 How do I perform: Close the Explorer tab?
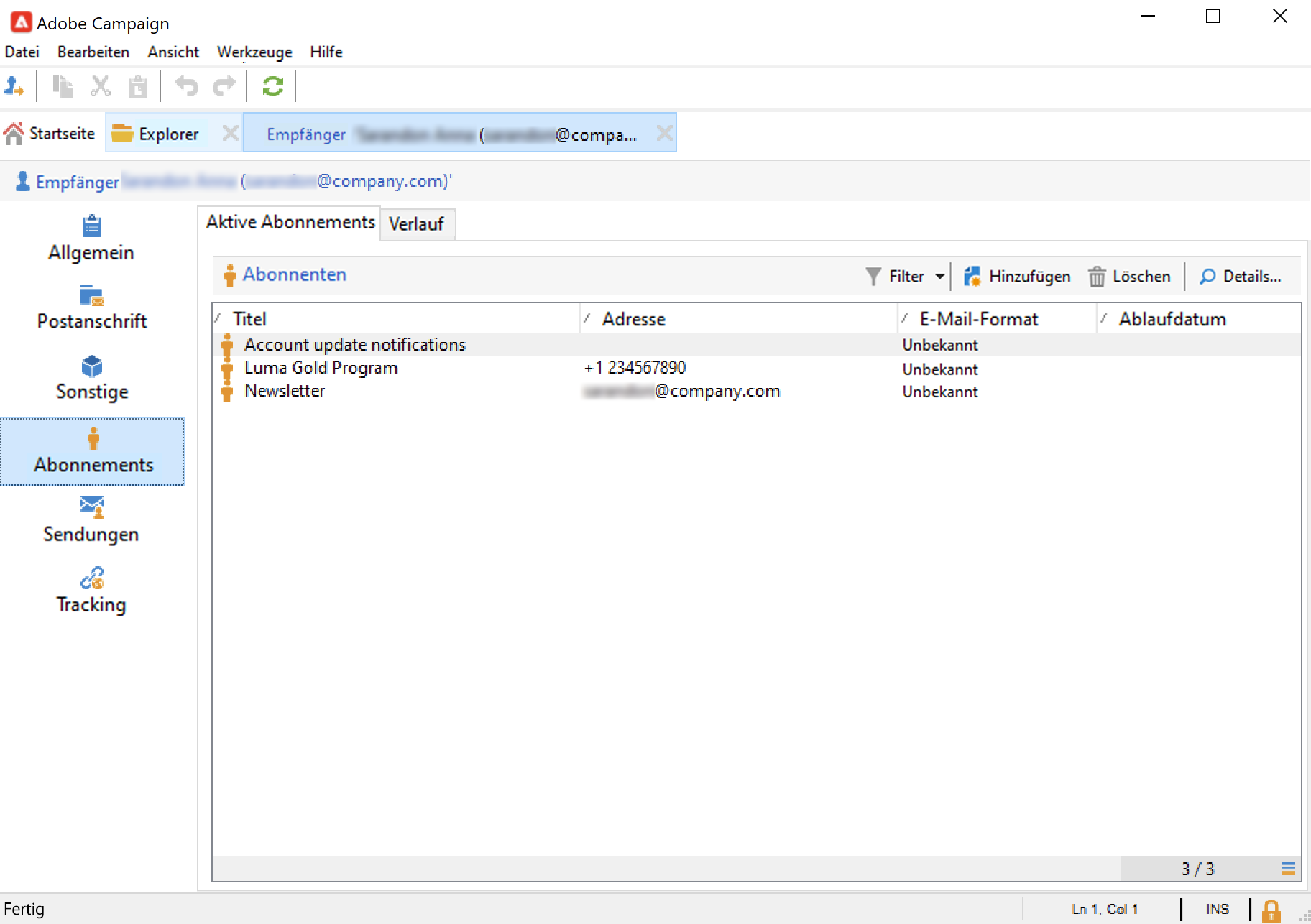coord(230,133)
